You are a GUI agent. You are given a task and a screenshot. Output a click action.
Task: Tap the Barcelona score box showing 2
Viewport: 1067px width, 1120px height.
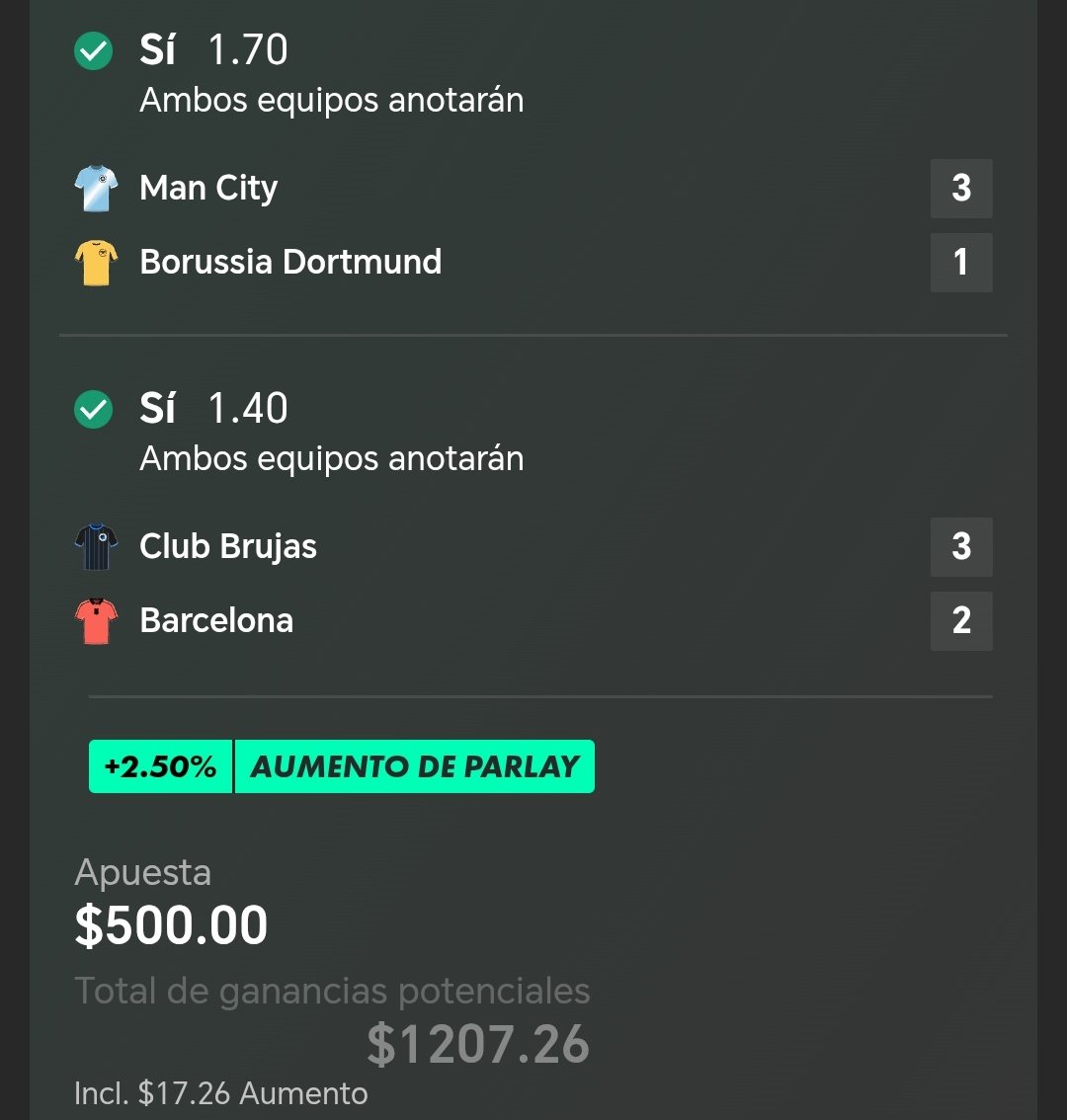coord(961,620)
